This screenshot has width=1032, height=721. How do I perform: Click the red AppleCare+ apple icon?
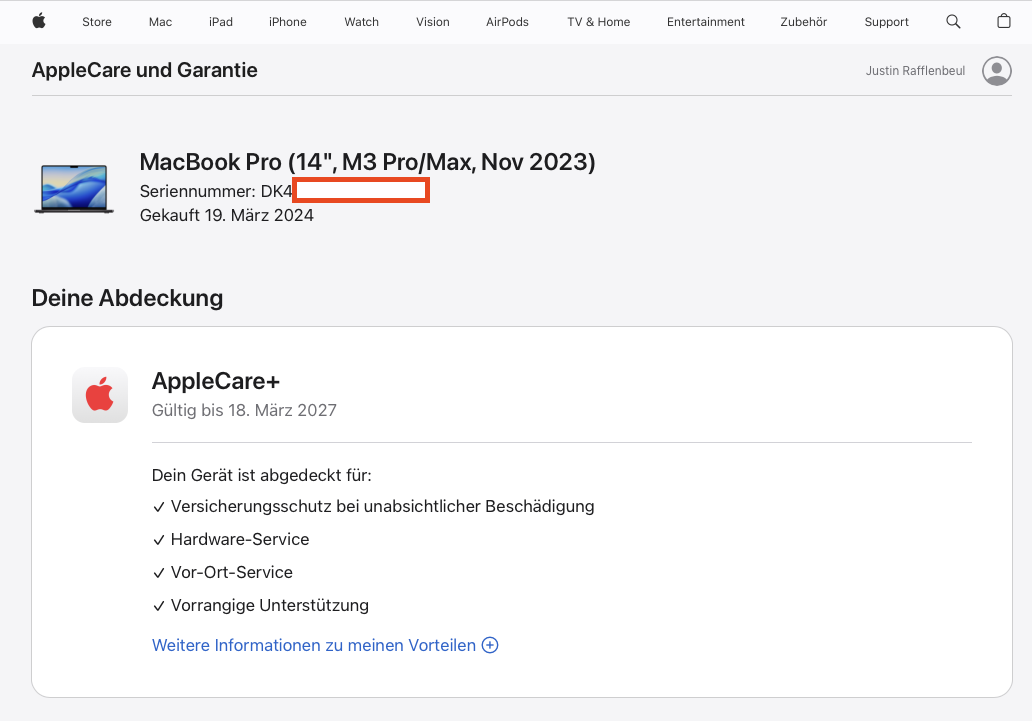coord(100,395)
